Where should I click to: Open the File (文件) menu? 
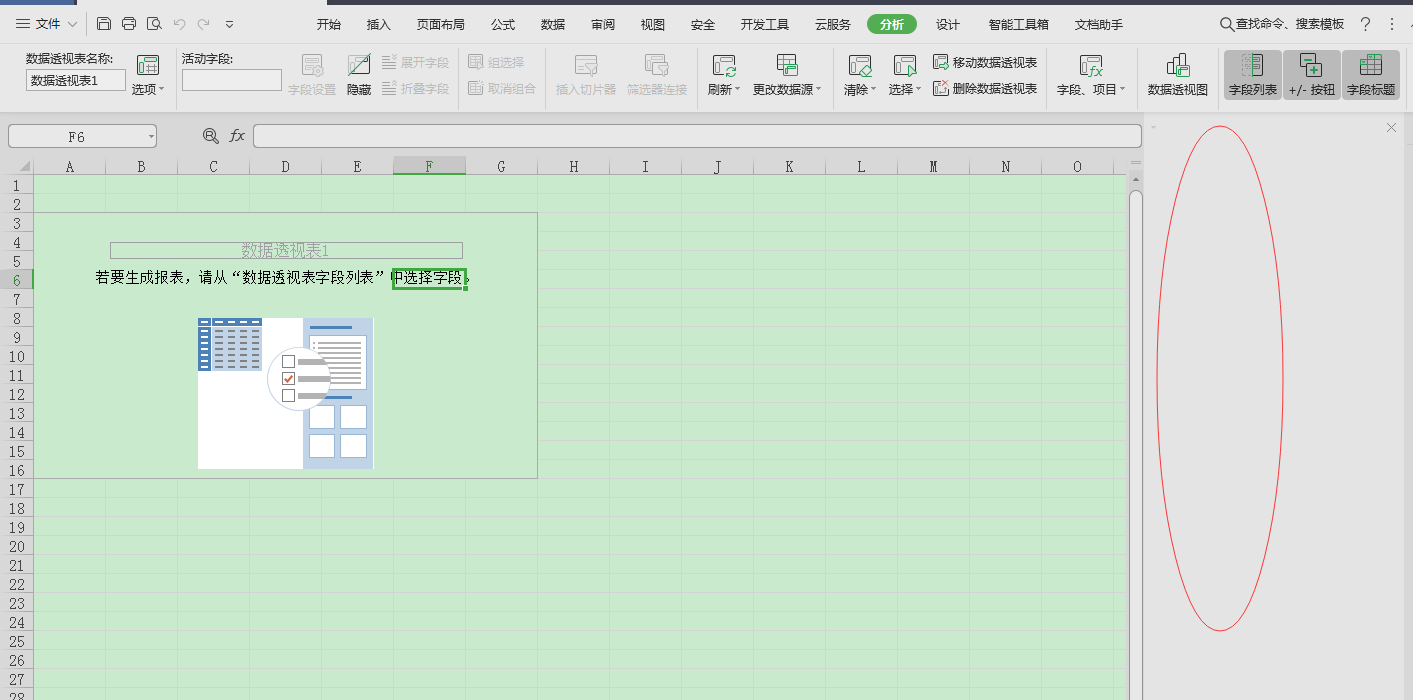[47, 24]
